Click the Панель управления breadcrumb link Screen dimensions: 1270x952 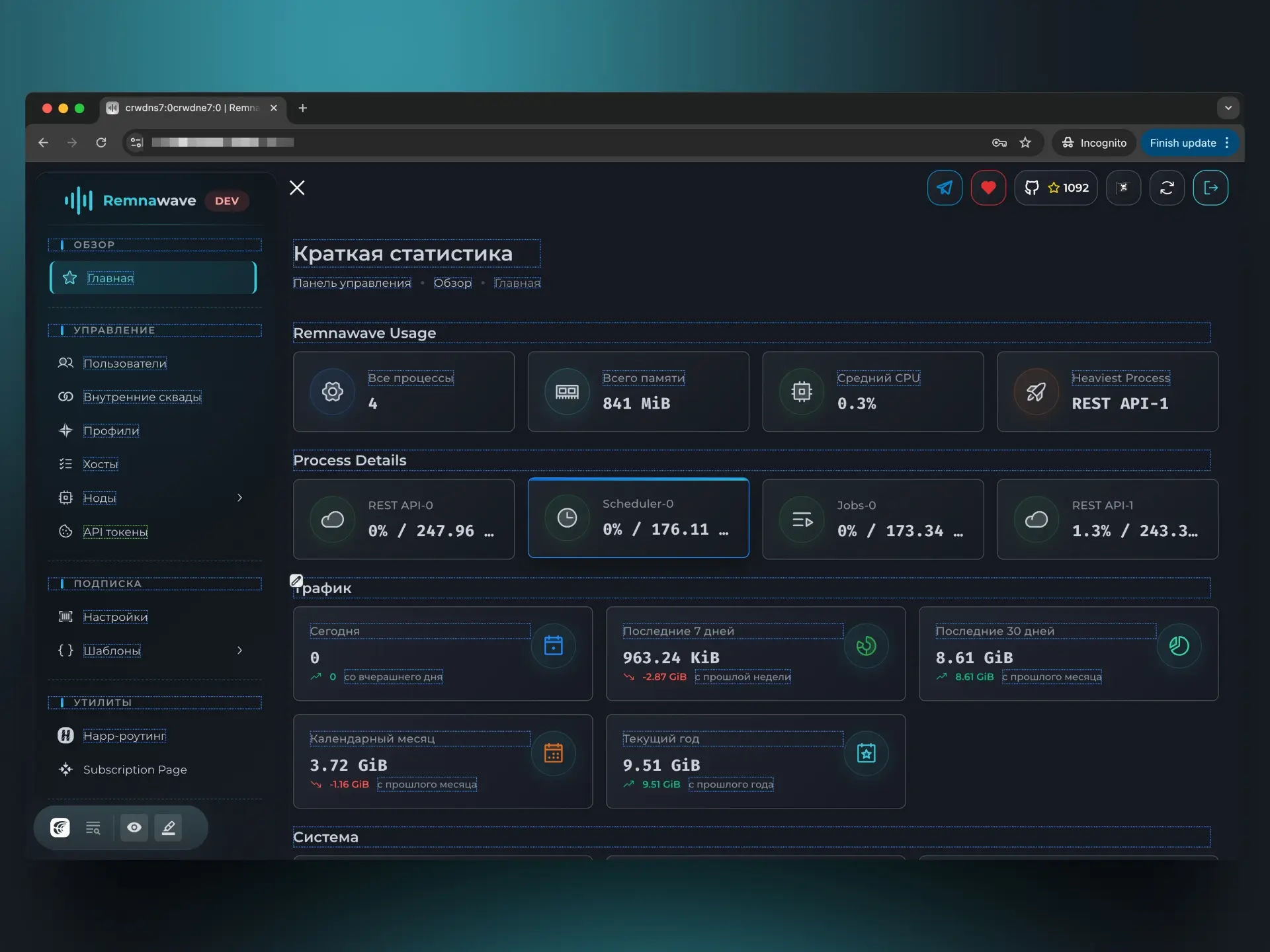click(x=352, y=283)
